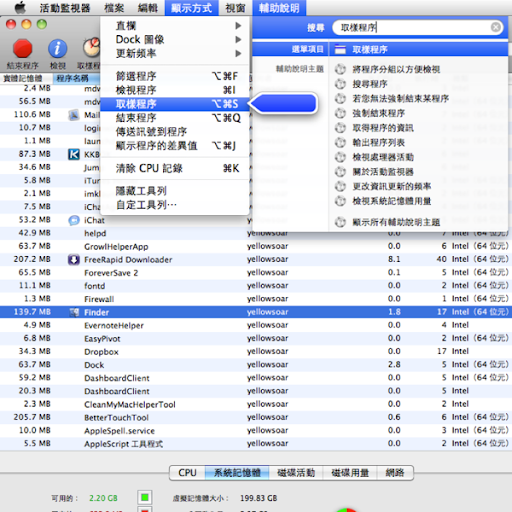The image size is (512, 512).
Task: Select the AppleSpell.service process row
Action: [x=256, y=431]
